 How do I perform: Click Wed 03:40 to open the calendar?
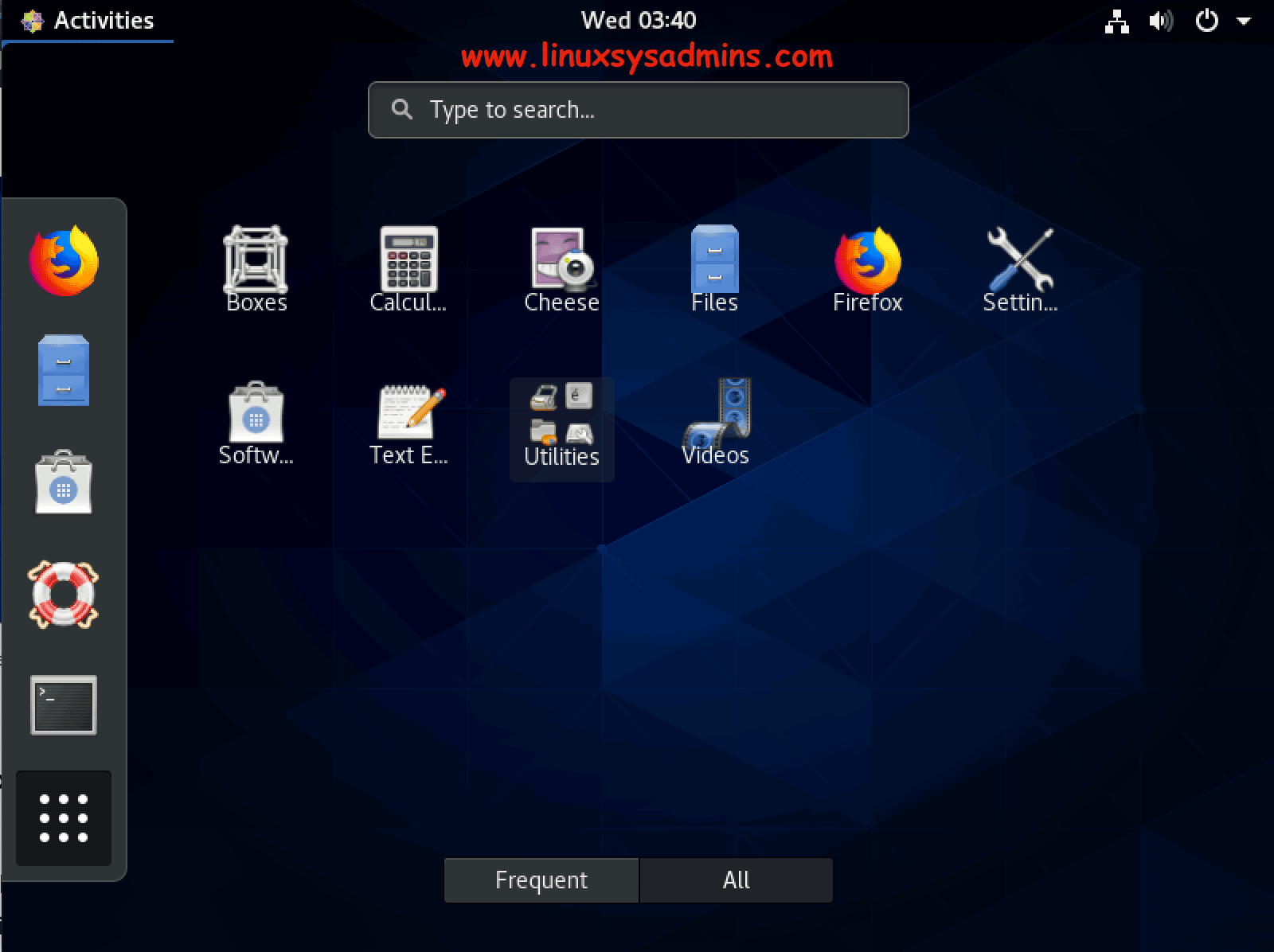tap(638, 21)
